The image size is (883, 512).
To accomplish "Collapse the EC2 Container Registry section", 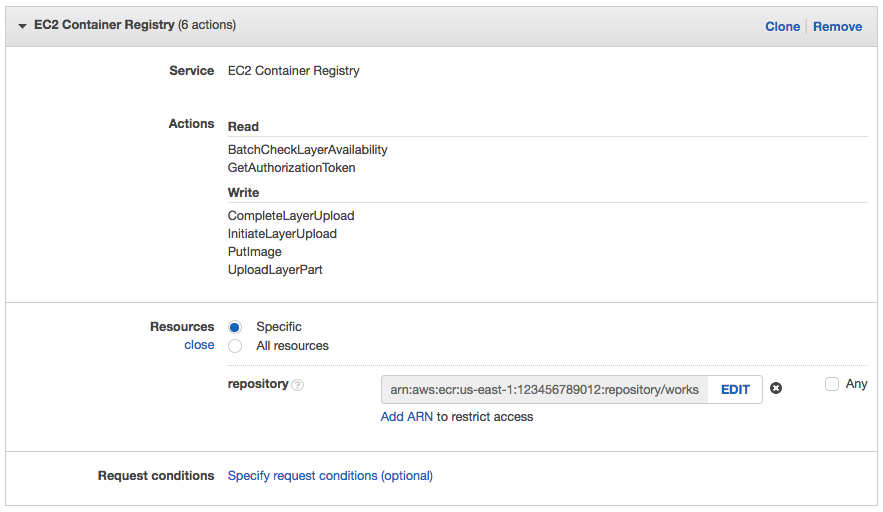I will (x=22, y=26).
